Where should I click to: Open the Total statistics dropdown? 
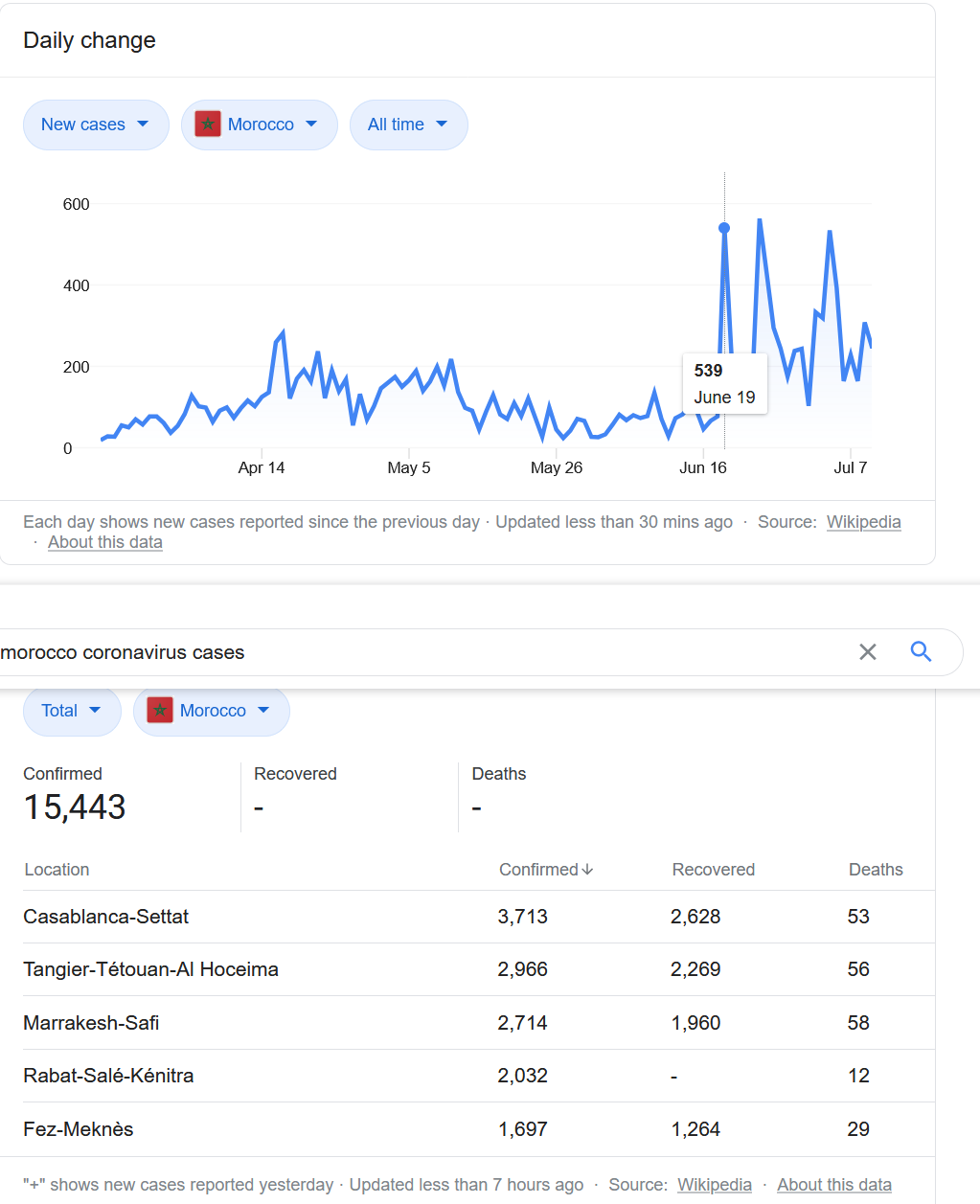click(x=72, y=711)
